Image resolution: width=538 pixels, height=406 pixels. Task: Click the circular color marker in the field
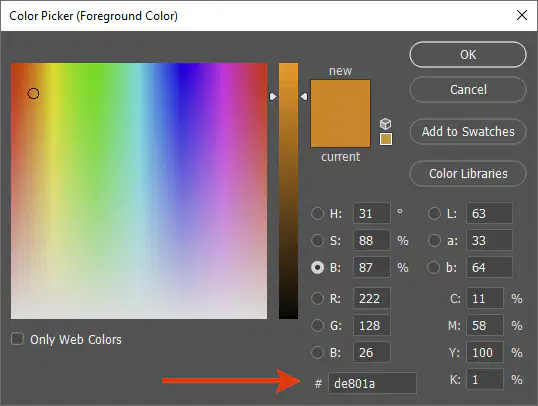[33, 93]
